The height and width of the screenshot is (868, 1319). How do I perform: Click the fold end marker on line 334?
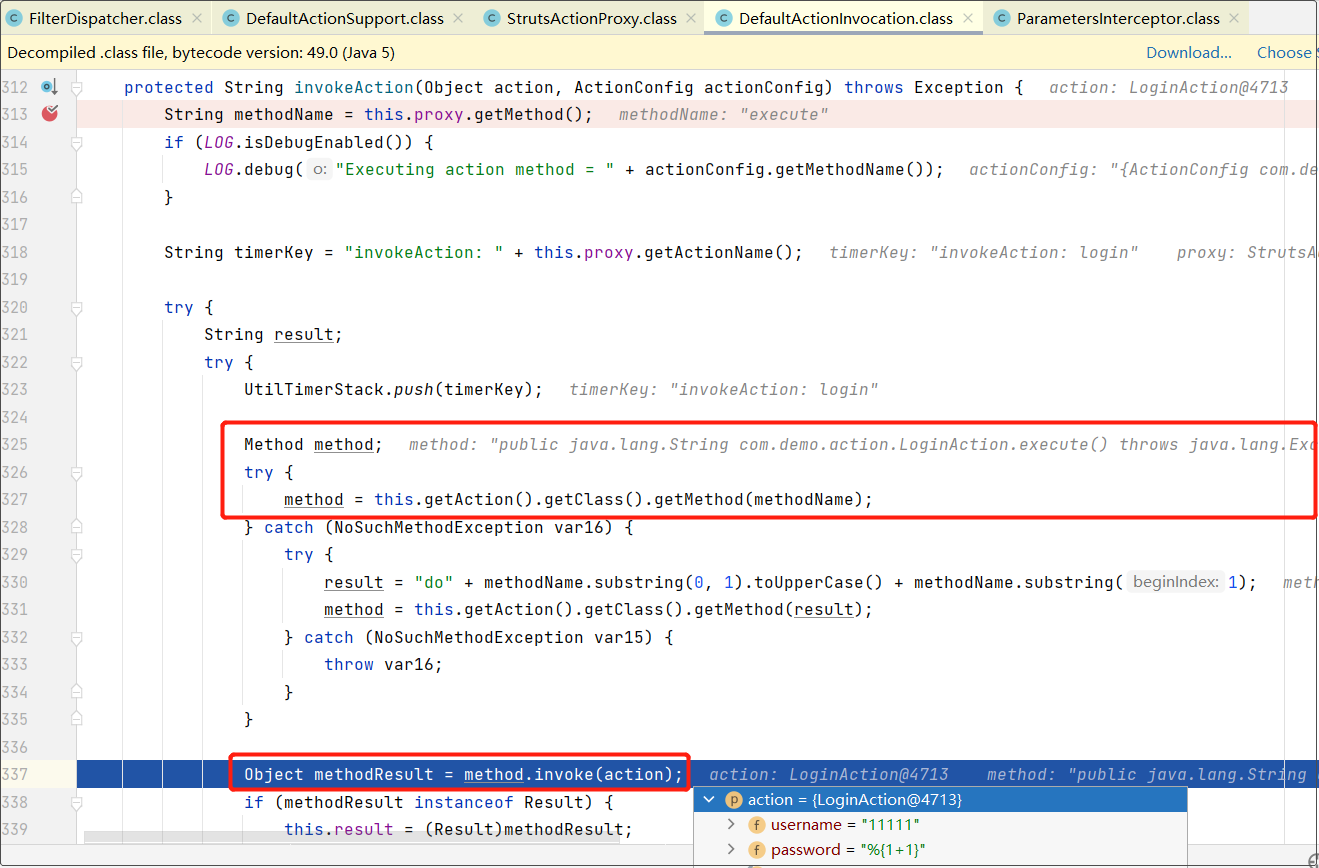76,693
